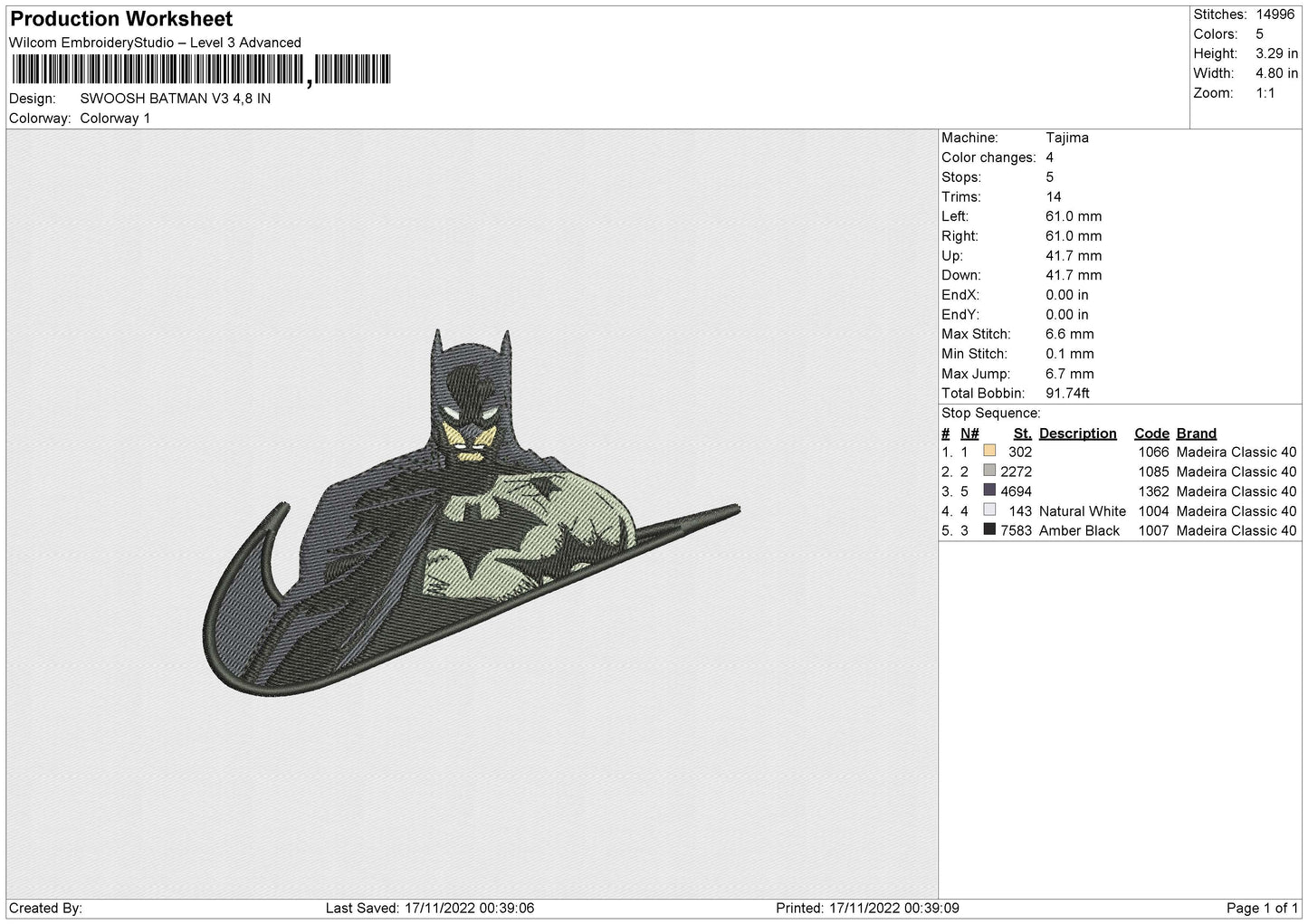Viewport: 1308px width, 924px height.
Task: Click the Batman embroidery design preview
Action: tap(471, 516)
